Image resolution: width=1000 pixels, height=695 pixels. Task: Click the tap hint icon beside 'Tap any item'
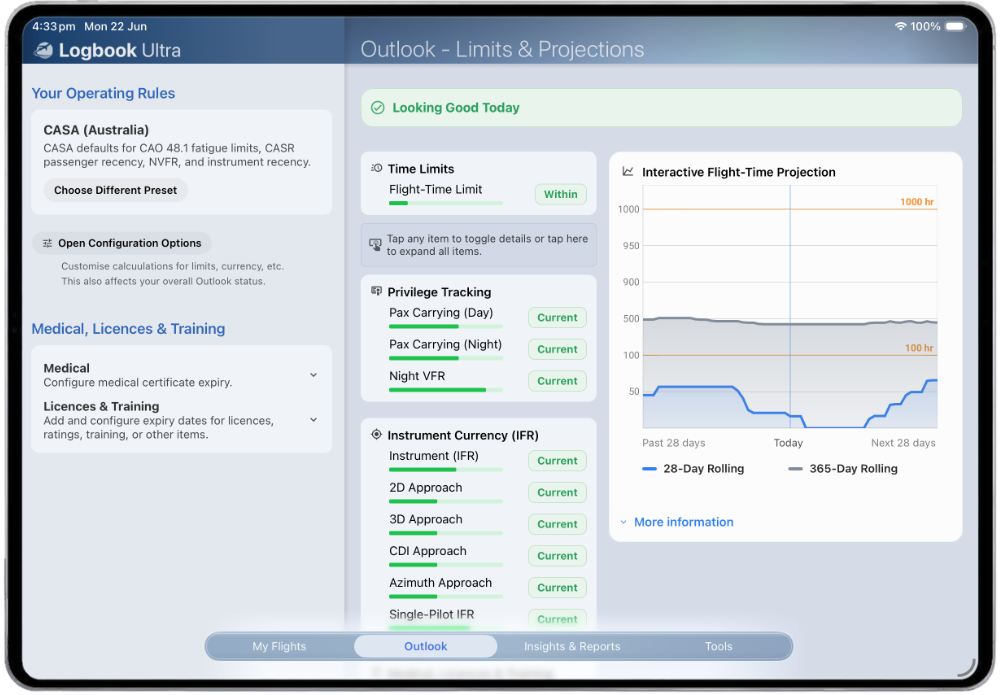[376, 245]
